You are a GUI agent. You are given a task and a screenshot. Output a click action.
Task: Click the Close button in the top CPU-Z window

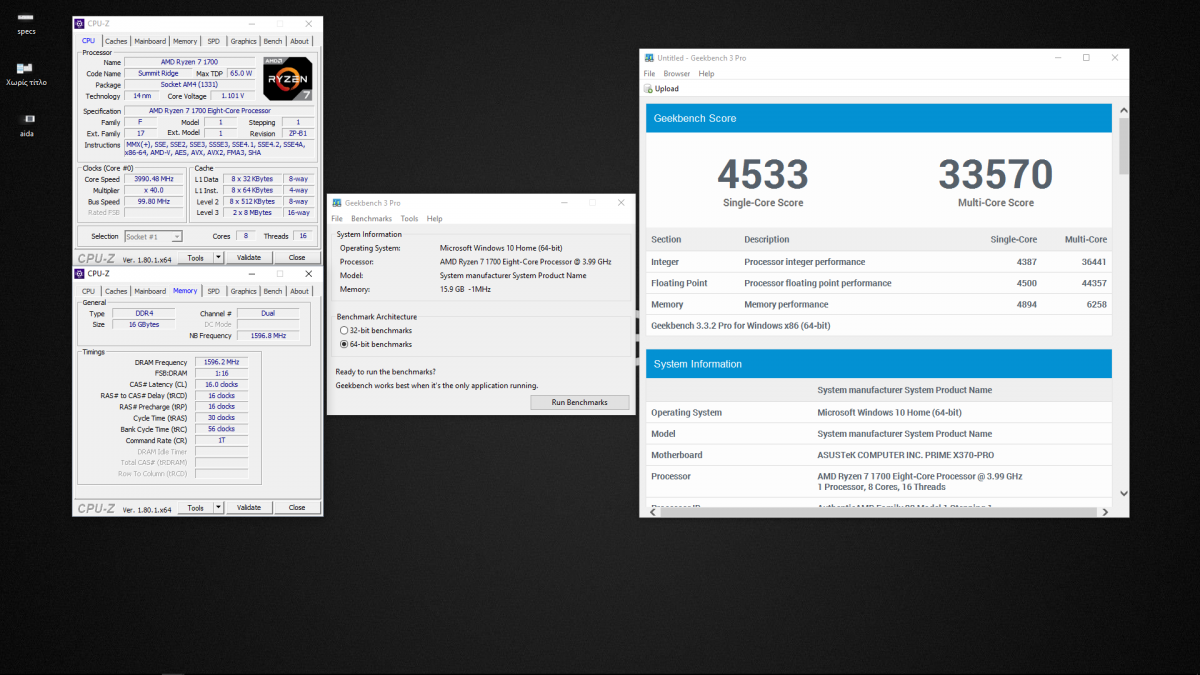click(297, 257)
